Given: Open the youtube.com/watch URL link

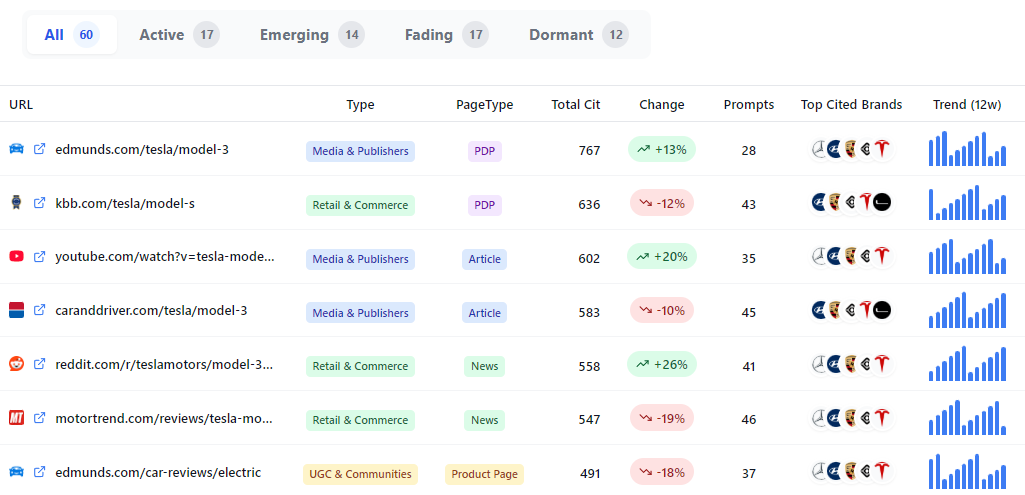Looking at the screenshot, I should [164, 257].
